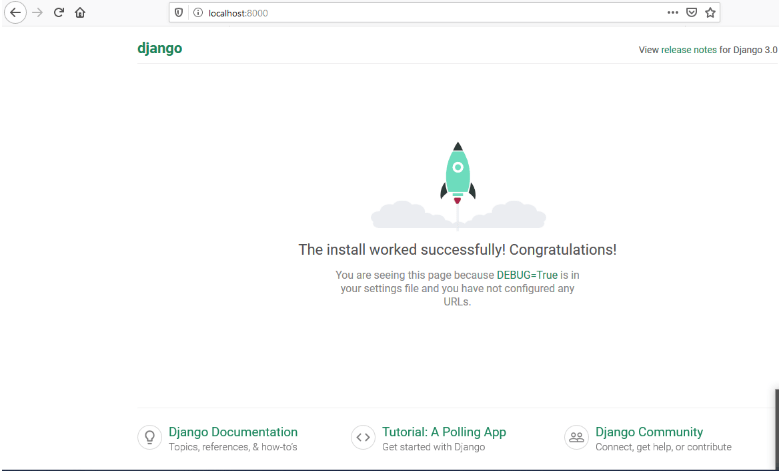Select 'The install worked successfully! Congratulations!' heading
The height and width of the screenshot is (472, 779).
tap(458, 249)
